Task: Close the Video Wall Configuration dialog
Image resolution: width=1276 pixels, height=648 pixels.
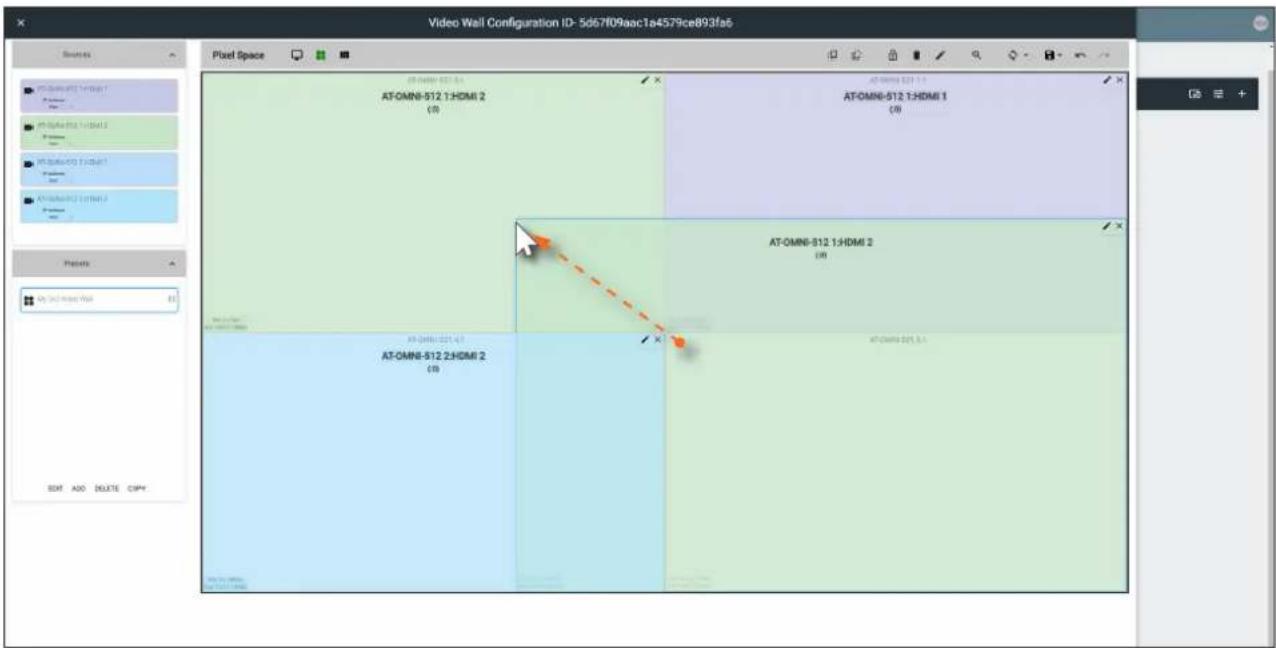Action: [20, 22]
